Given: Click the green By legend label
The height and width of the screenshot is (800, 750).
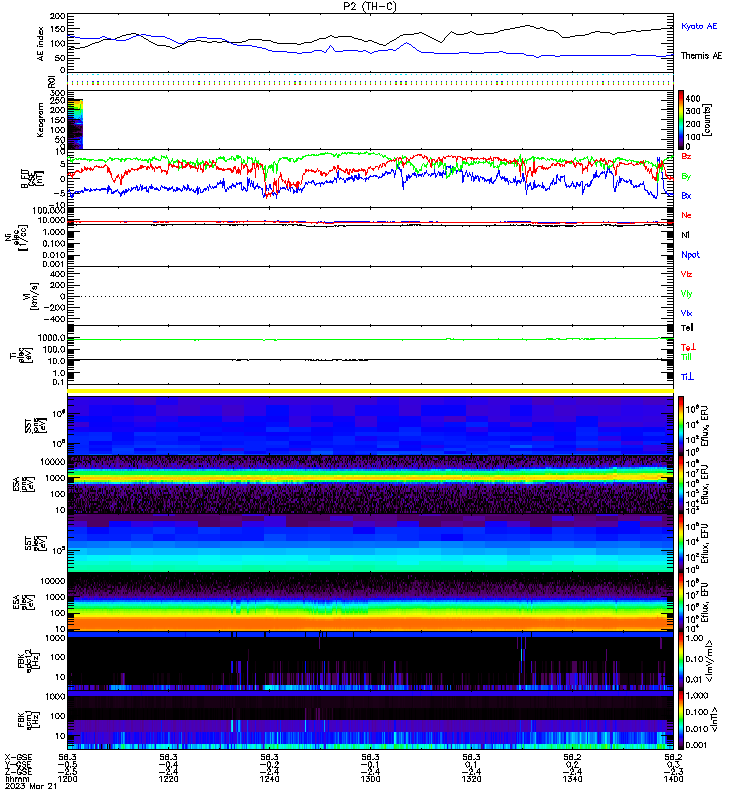Looking at the screenshot, I should tap(686, 177).
